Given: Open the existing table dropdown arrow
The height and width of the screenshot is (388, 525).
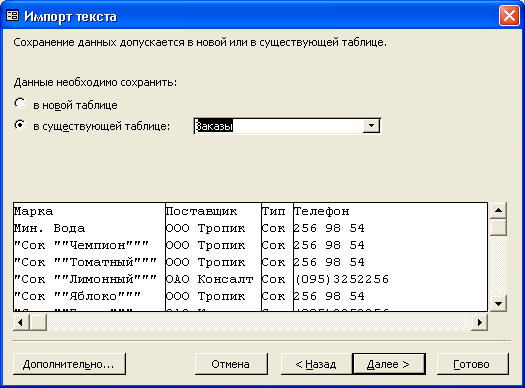Looking at the screenshot, I should click(371, 126).
